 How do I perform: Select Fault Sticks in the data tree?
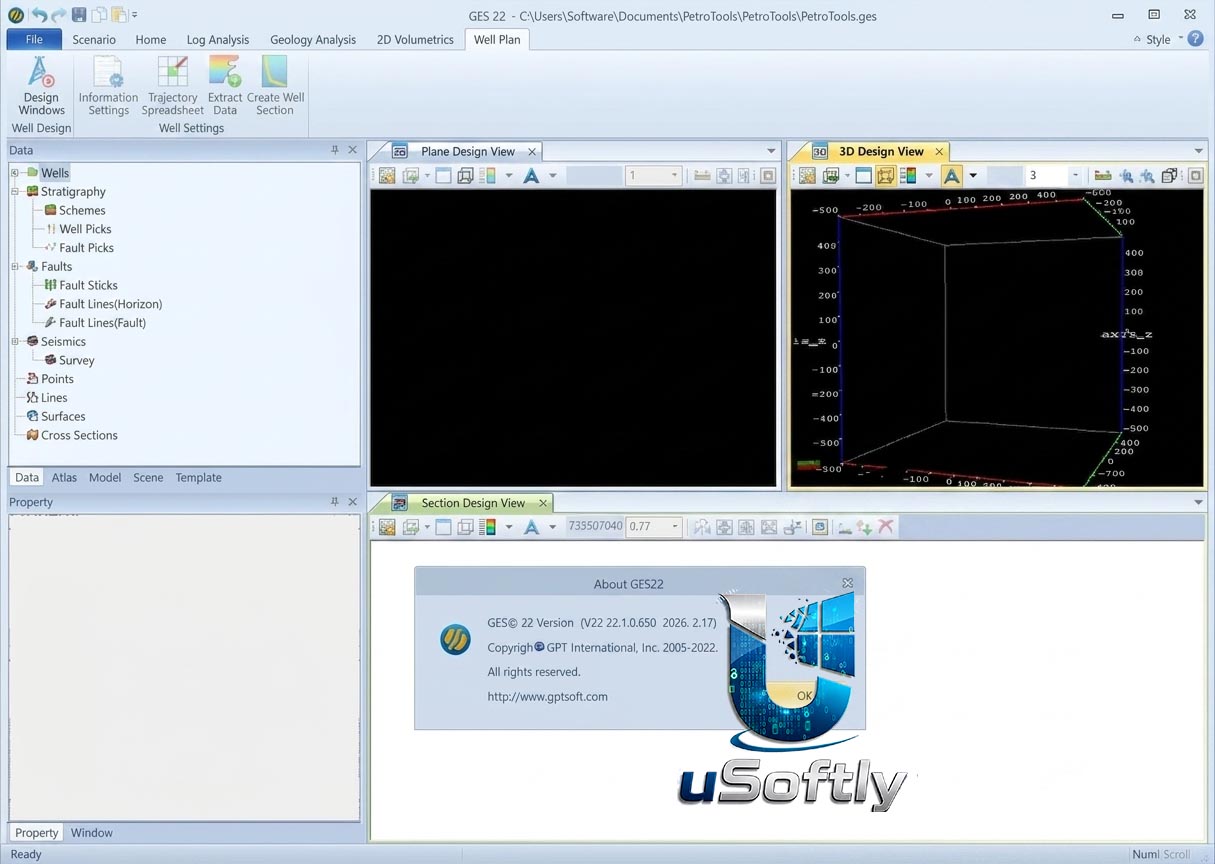click(88, 285)
